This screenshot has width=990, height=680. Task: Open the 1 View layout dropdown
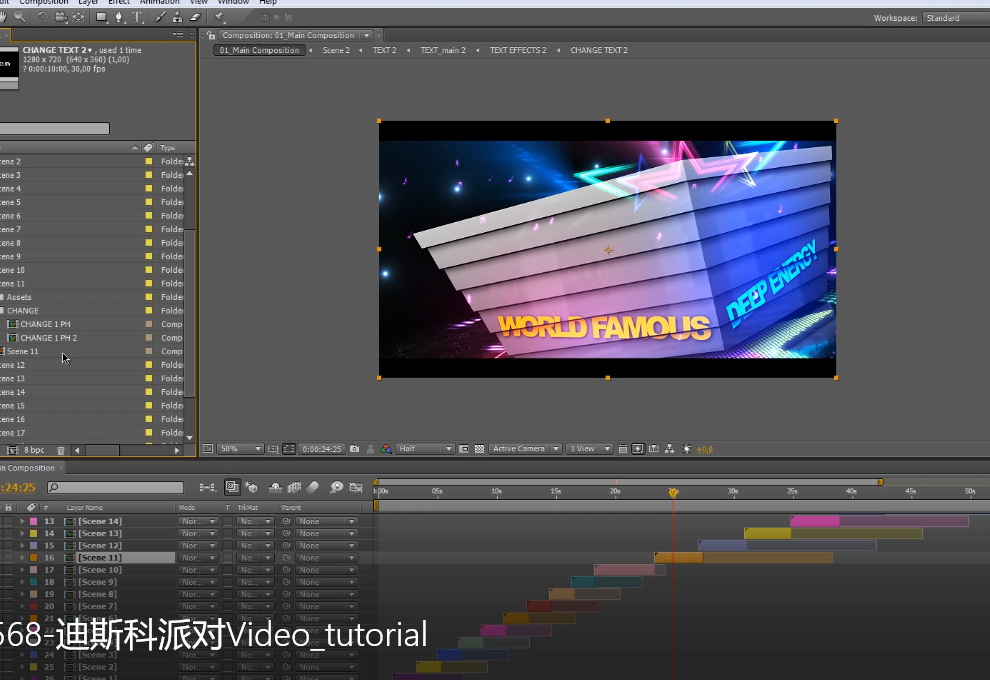590,449
